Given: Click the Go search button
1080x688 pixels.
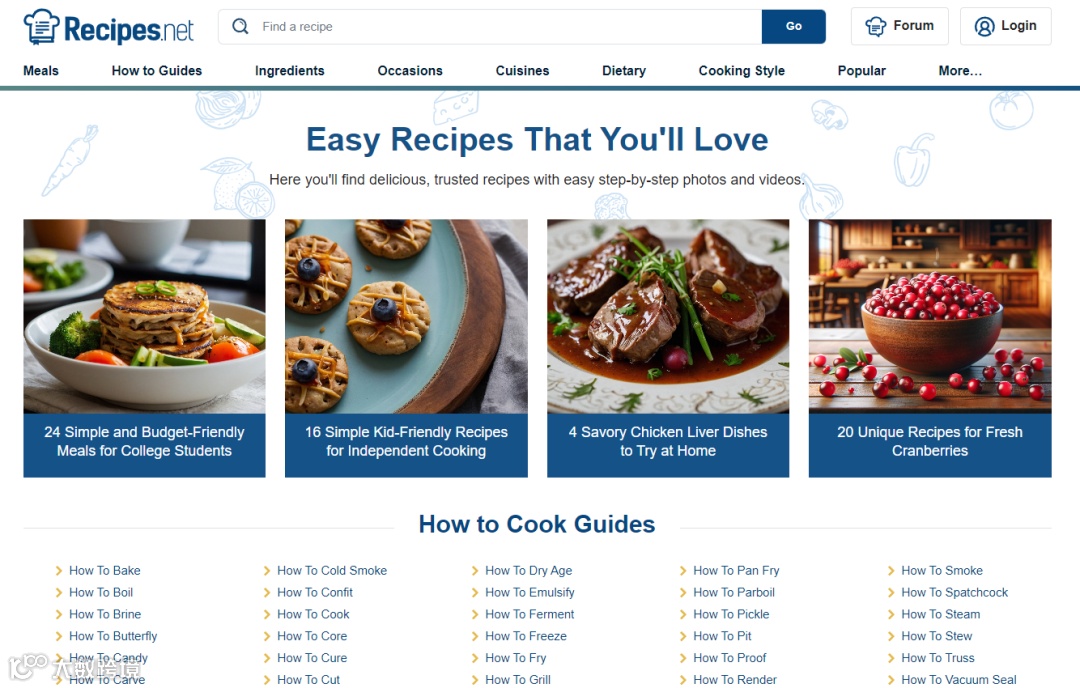Looking at the screenshot, I should [793, 26].
